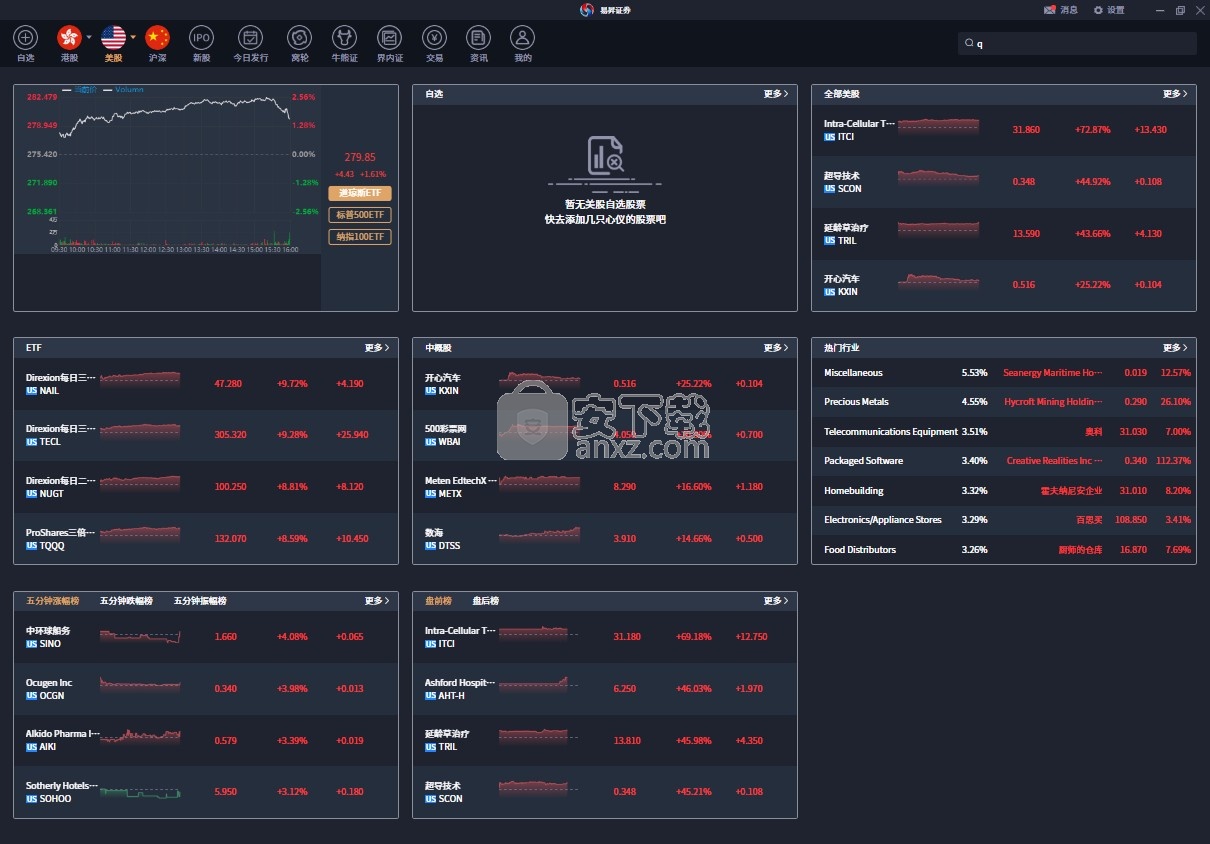The image size is (1210, 844).
Task: Select the Miscellaneous industry row
Action: point(1003,373)
